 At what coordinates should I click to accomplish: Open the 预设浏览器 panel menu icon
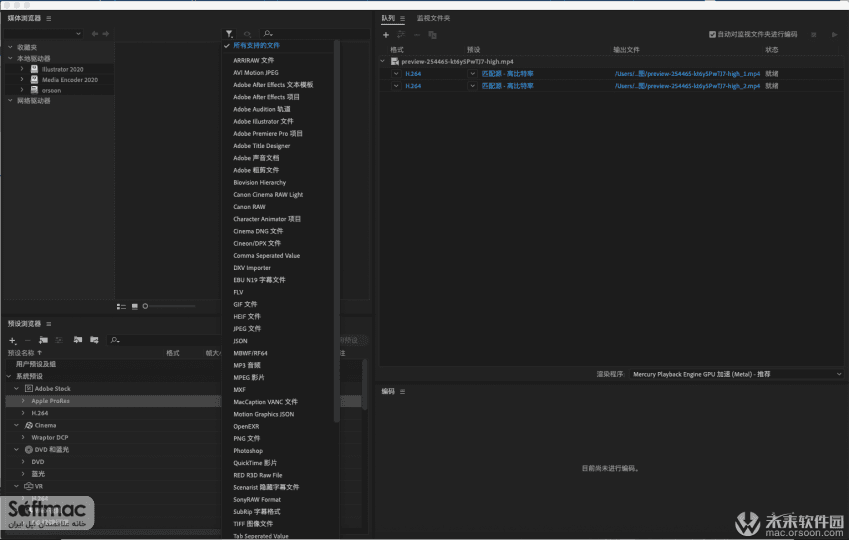[49, 324]
